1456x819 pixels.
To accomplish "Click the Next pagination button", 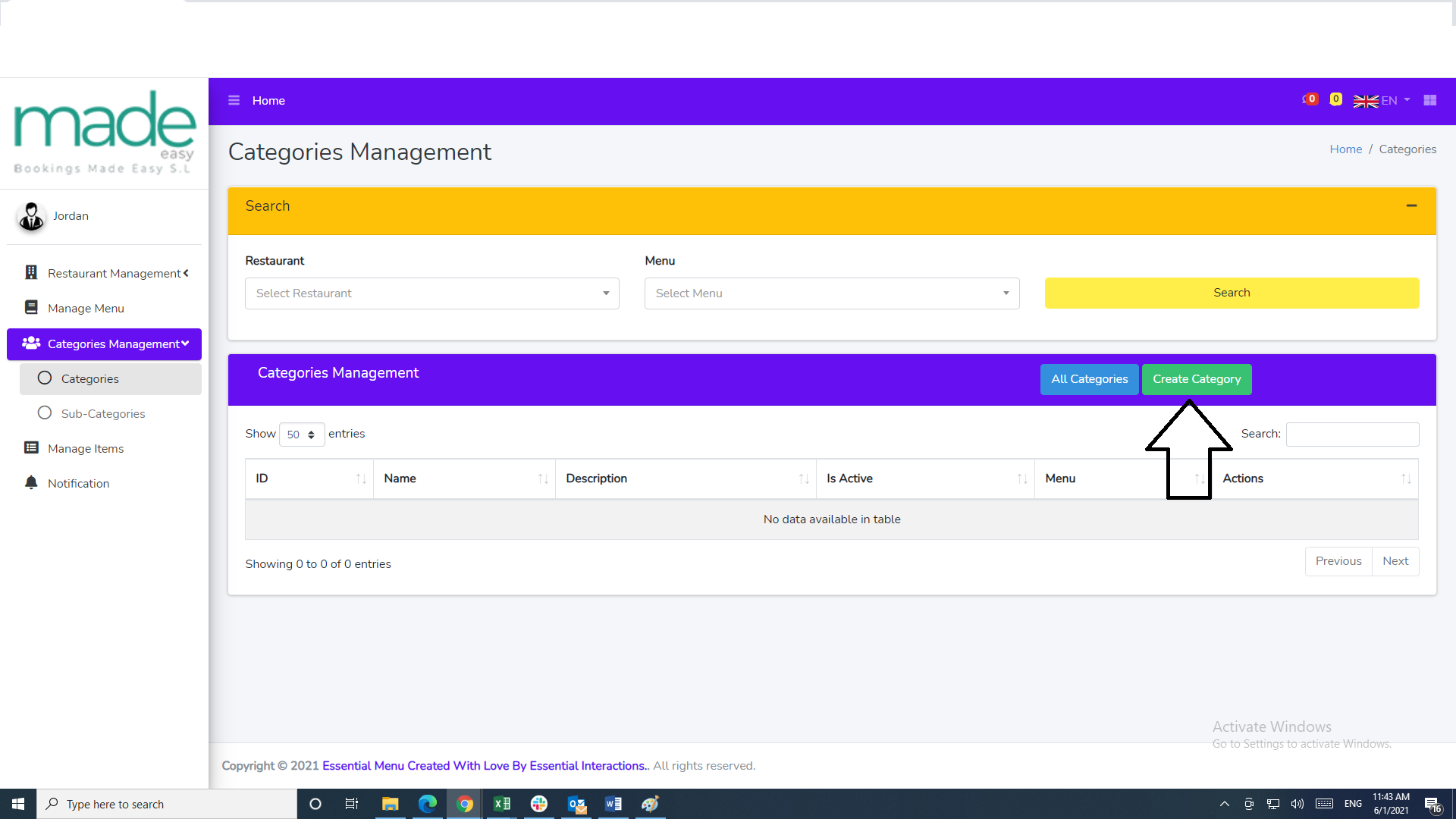I will tap(1395, 561).
